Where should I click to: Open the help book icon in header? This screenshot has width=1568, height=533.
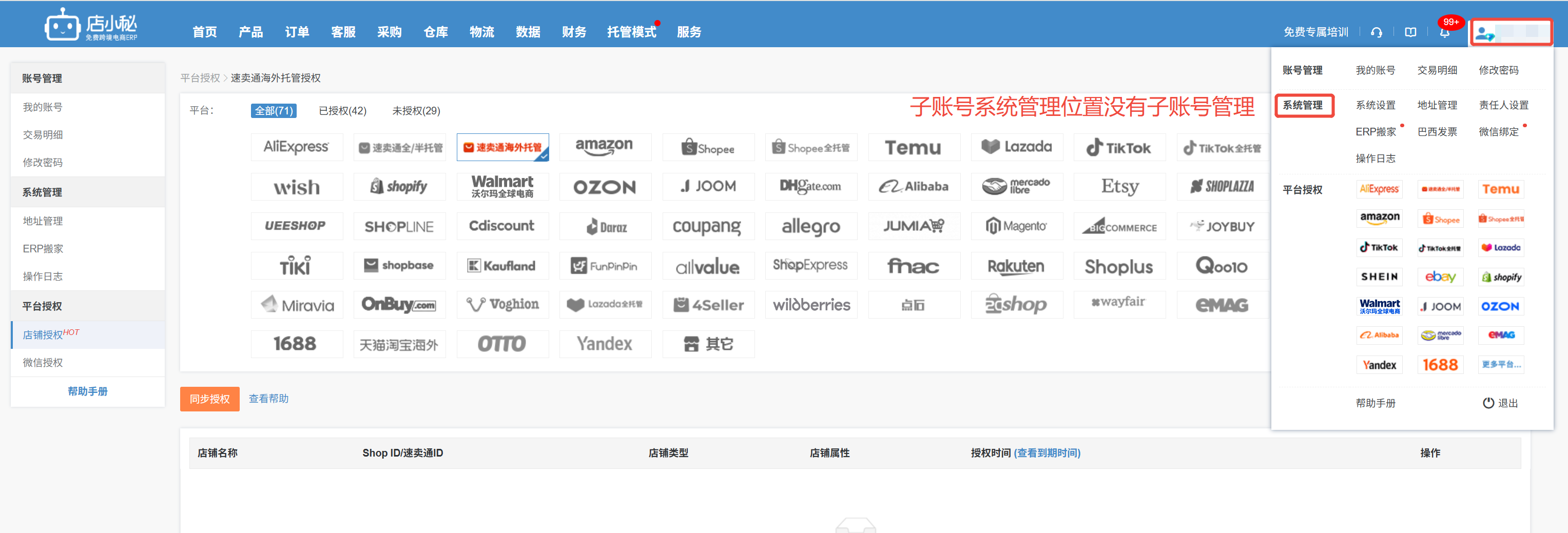[1410, 32]
